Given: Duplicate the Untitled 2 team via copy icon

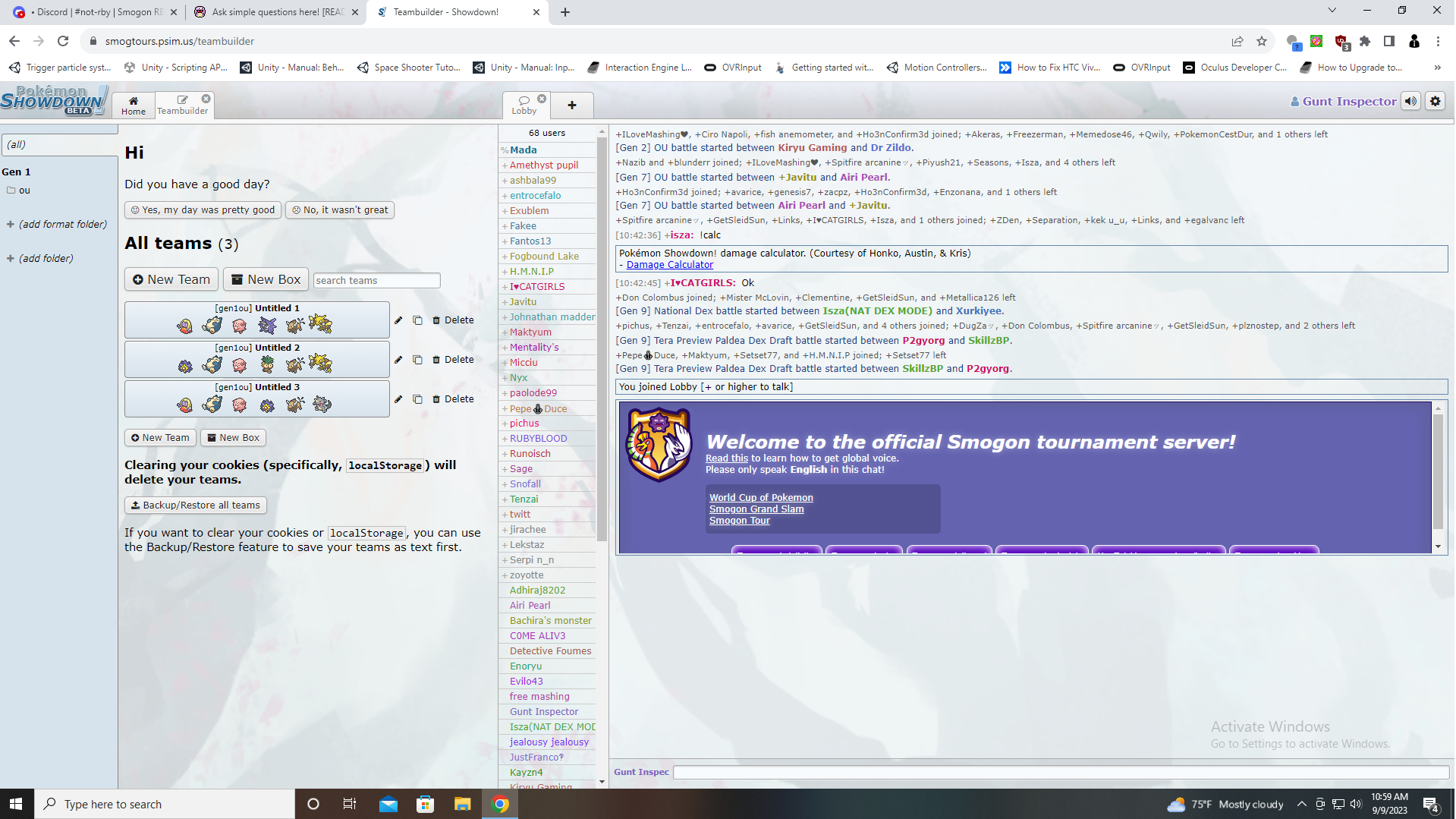Looking at the screenshot, I should (x=417, y=360).
